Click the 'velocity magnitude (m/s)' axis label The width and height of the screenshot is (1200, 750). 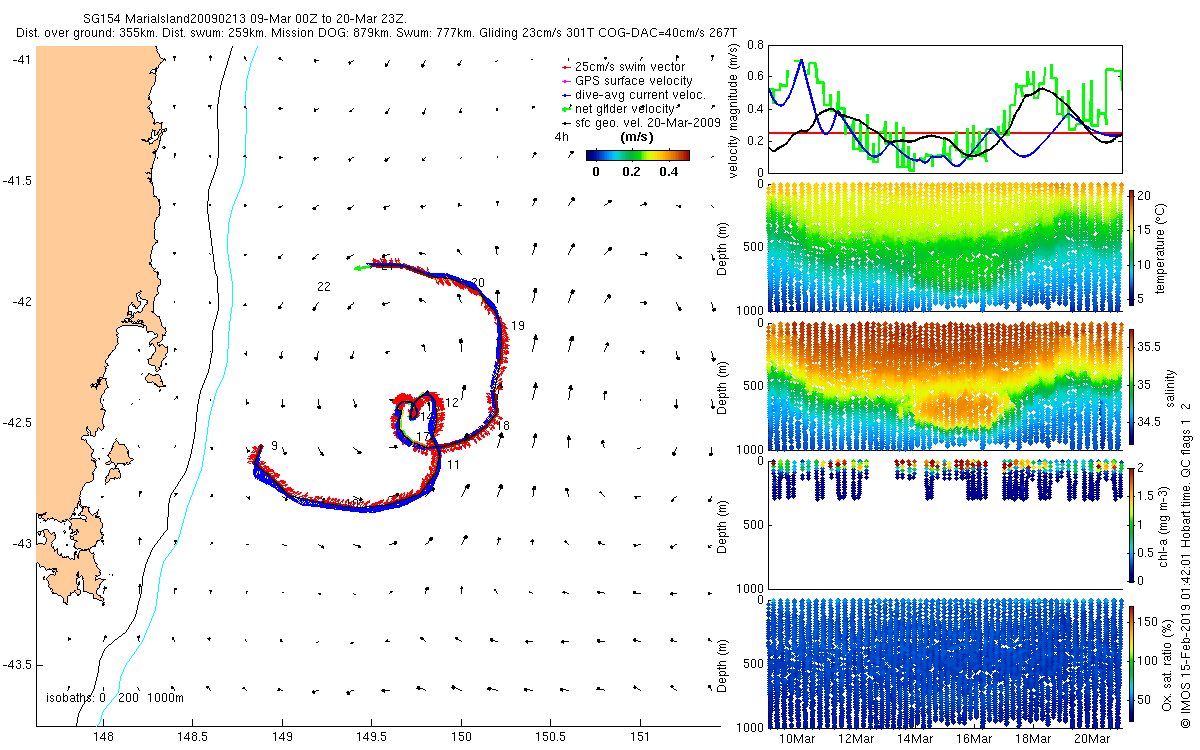point(733,110)
